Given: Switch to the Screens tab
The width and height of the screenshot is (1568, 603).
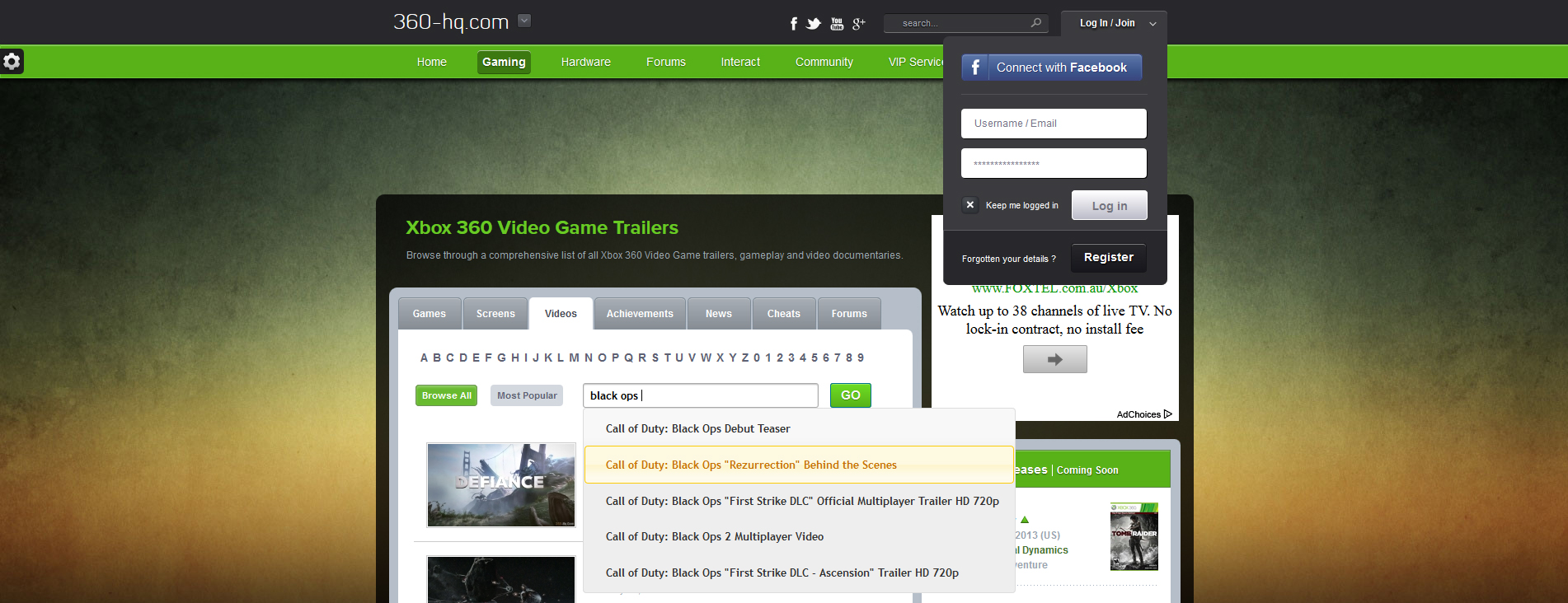Looking at the screenshot, I should pyautogui.click(x=495, y=314).
